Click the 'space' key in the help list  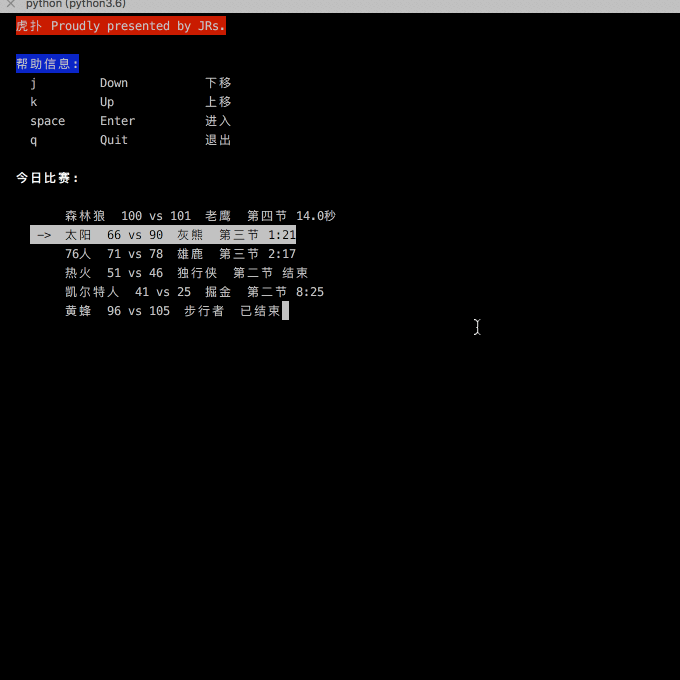(x=48, y=121)
